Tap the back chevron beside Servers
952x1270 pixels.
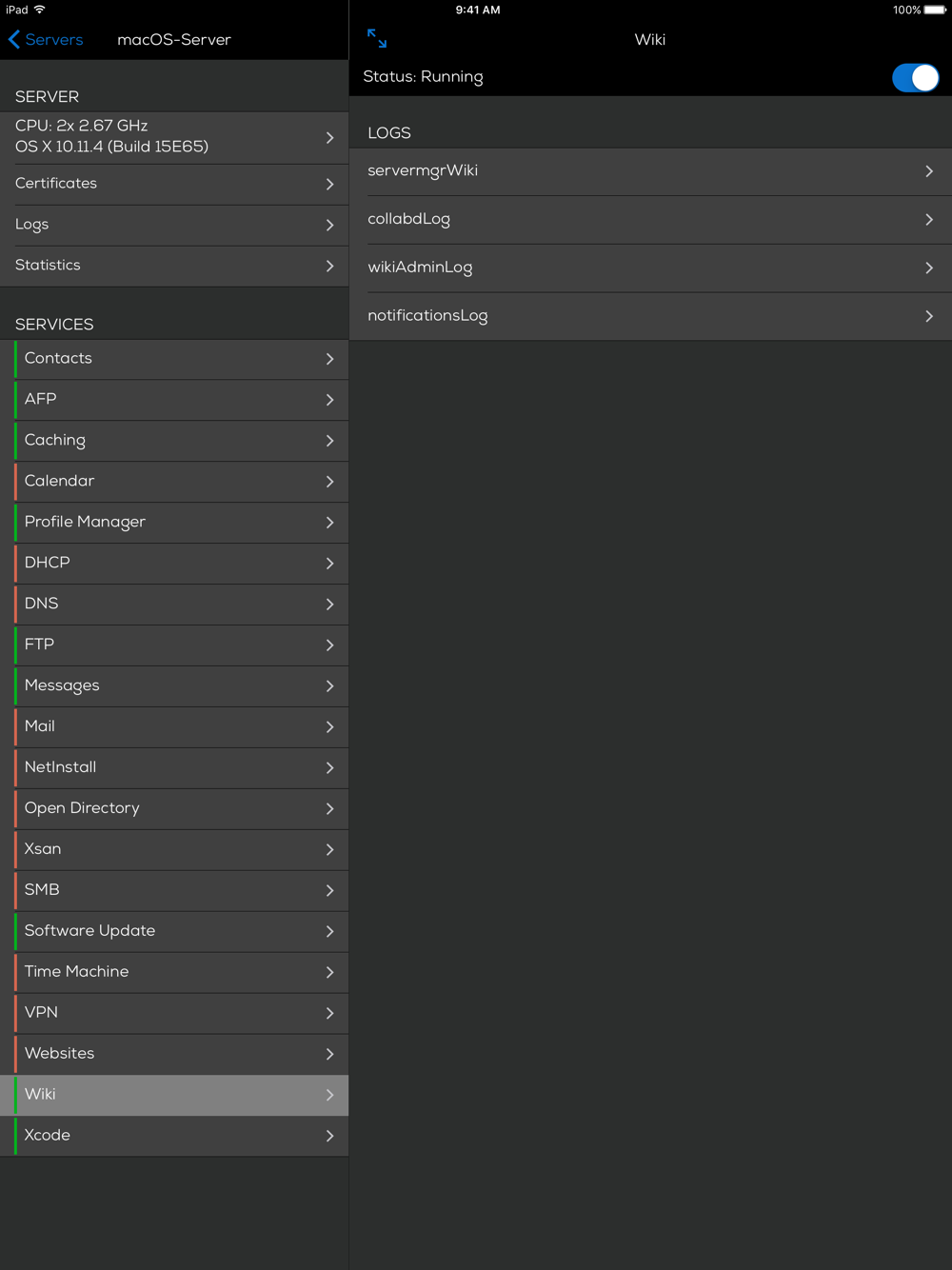click(13, 39)
